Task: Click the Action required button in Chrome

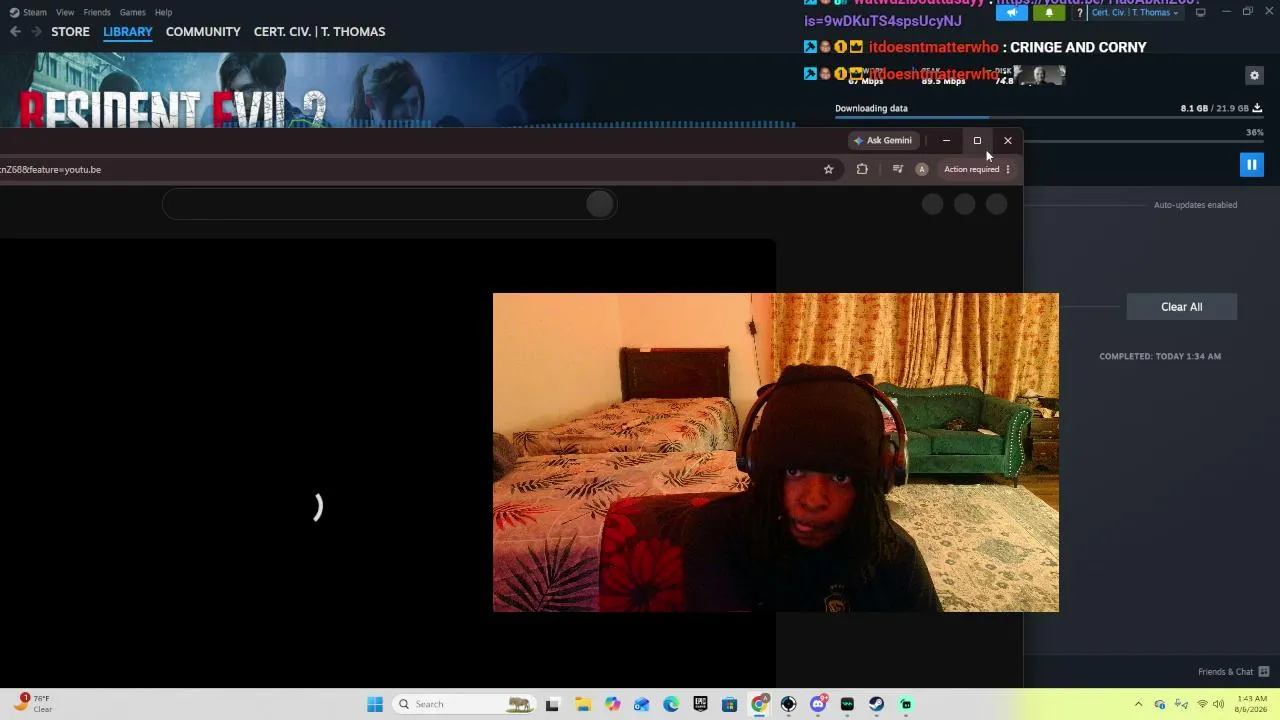Action: 977,170
